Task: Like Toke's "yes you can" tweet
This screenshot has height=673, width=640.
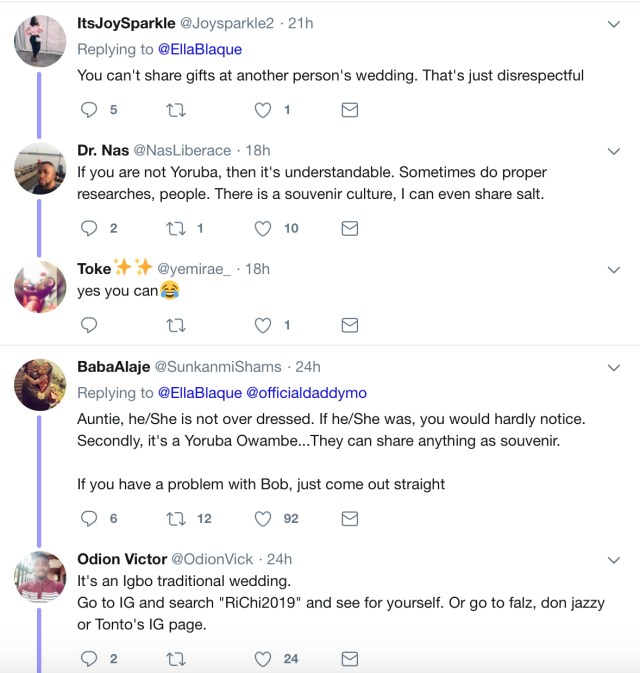Action: (x=263, y=325)
